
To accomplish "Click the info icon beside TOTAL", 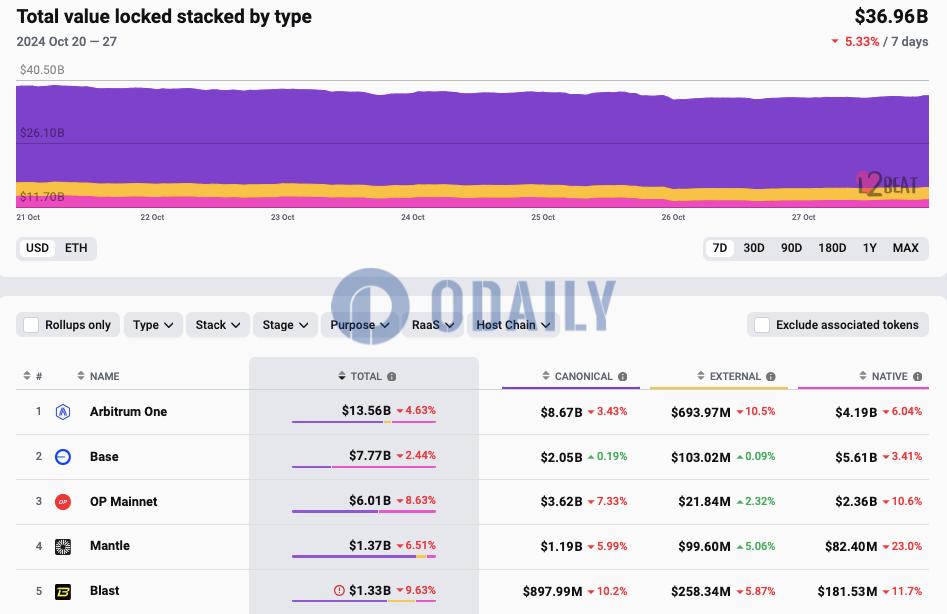I will [391, 377].
